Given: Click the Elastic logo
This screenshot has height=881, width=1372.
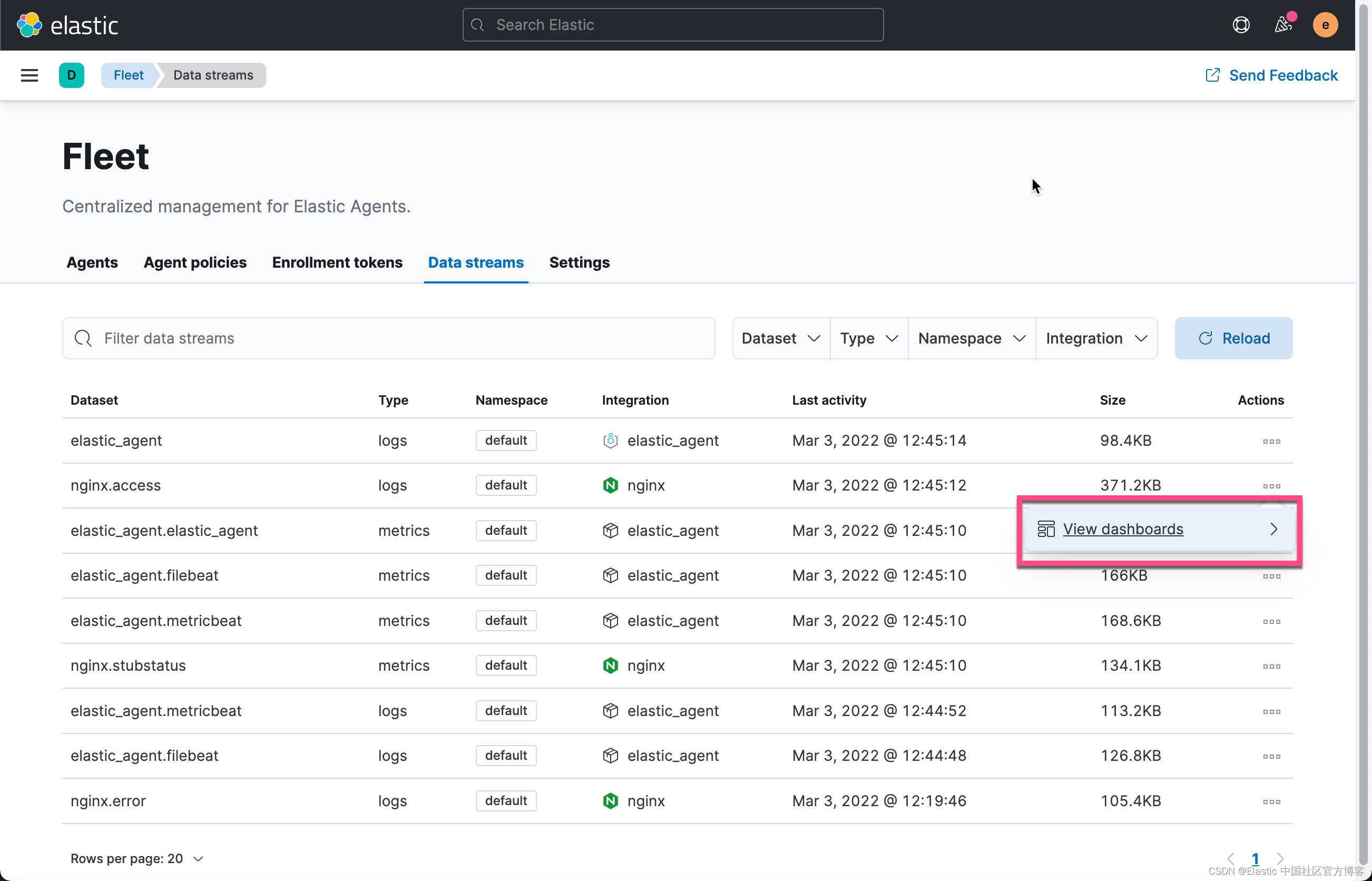Looking at the screenshot, I should tap(67, 25).
